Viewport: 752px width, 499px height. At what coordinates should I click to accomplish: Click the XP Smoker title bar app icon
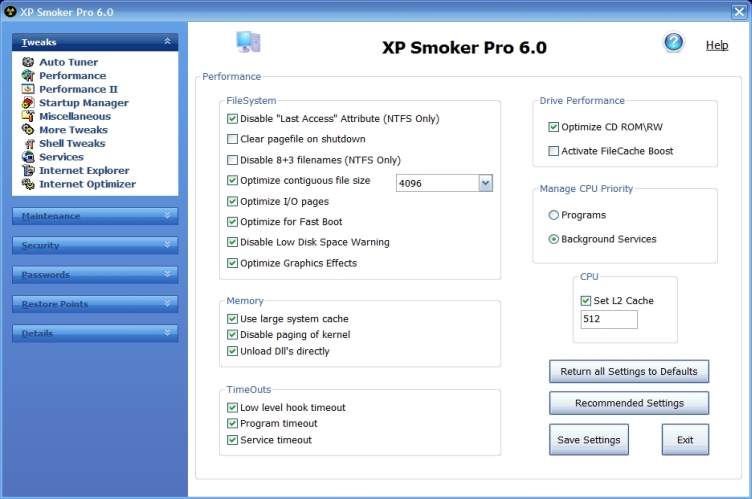[x=10, y=12]
